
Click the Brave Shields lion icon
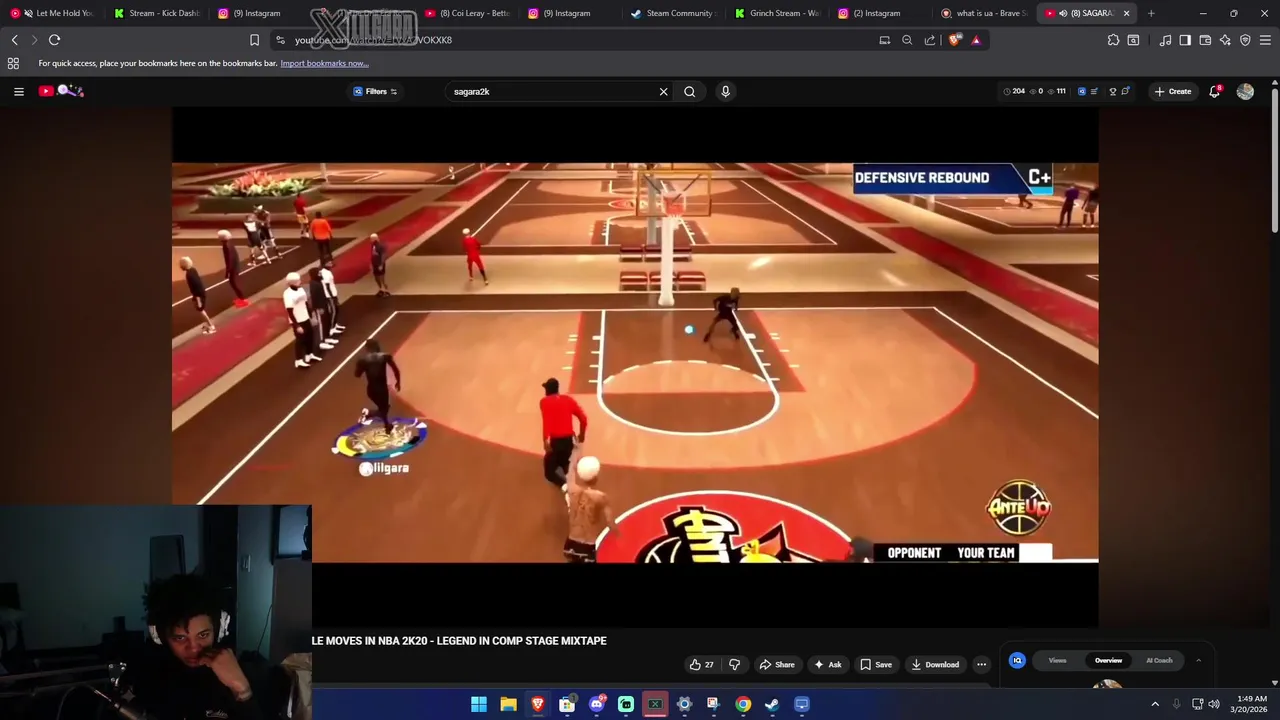click(x=955, y=40)
